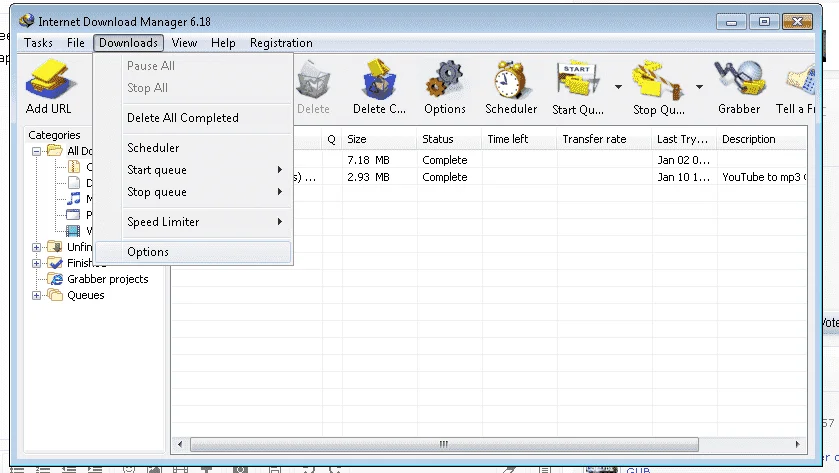Click the Add URL toolbar icon
This screenshot has height=473, width=839.
[x=49, y=79]
